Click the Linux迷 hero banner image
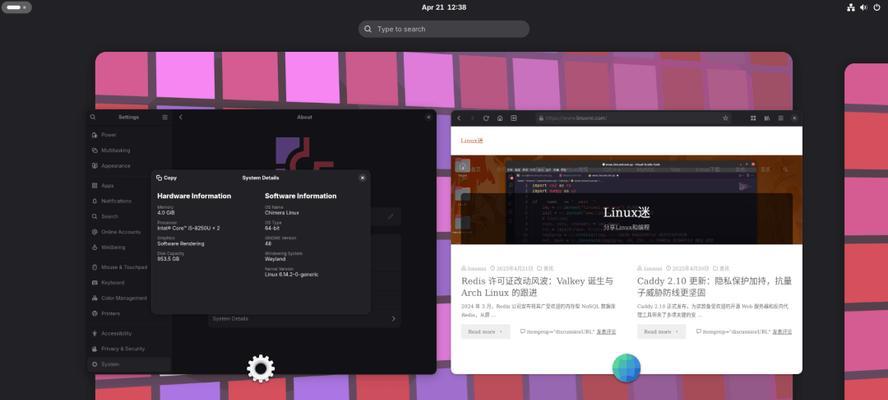This screenshot has height=400, width=888. coord(626,200)
